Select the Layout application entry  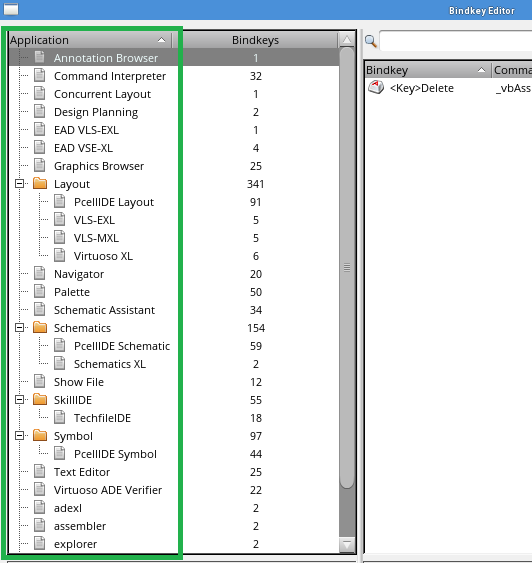(72, 184)
